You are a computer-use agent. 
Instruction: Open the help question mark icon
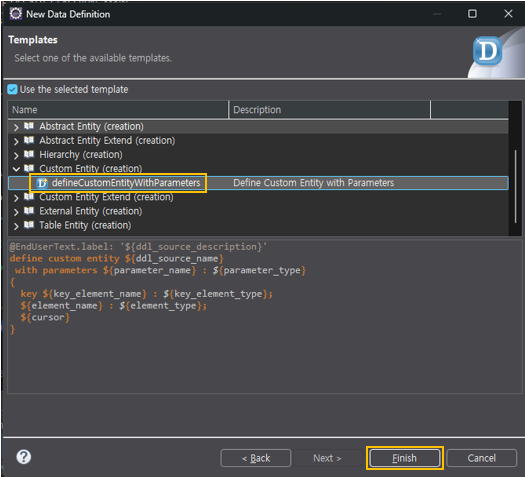click(24, 457)
